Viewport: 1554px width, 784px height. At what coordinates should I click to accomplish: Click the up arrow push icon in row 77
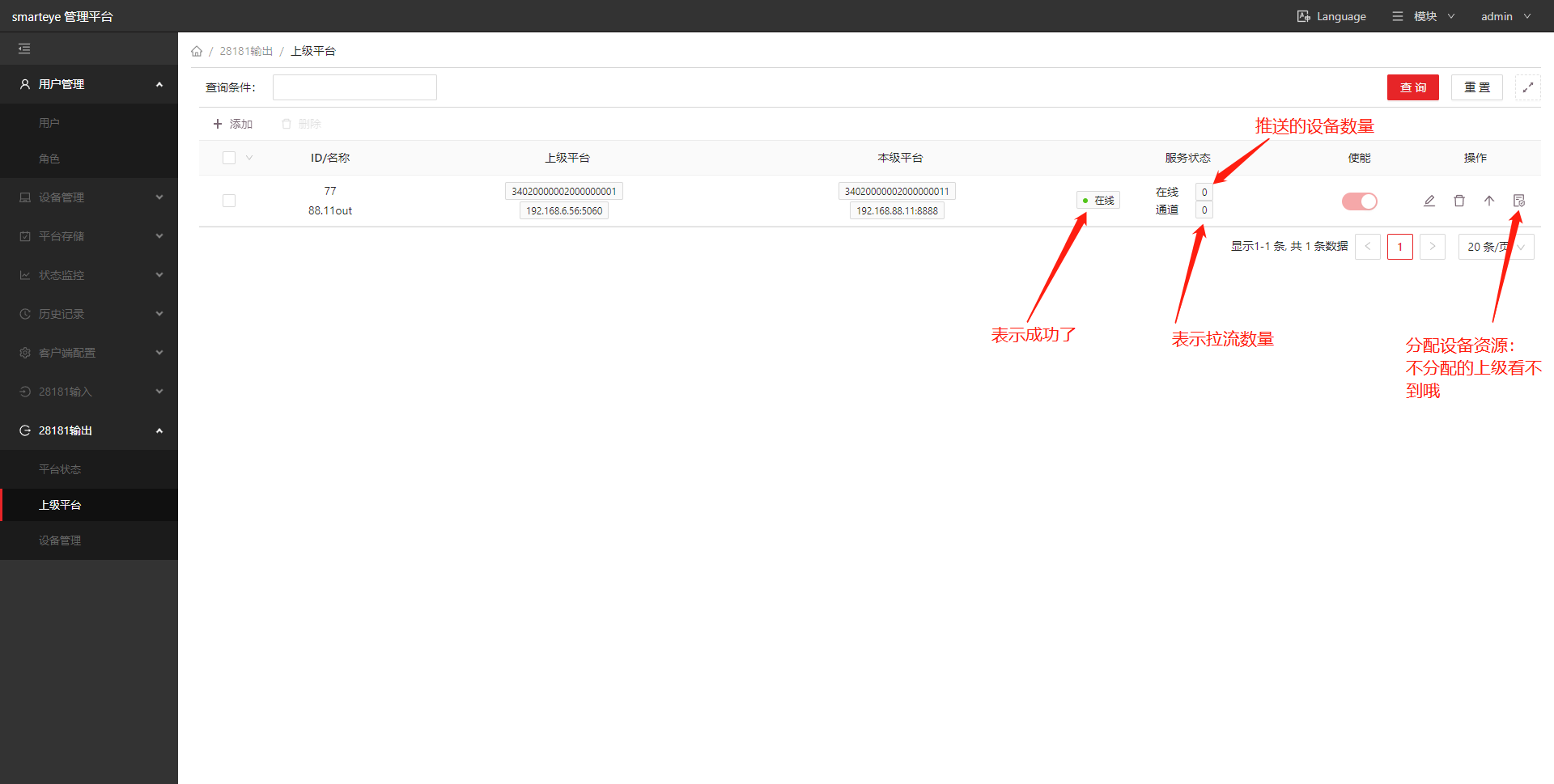click(x=1489, y=201)
